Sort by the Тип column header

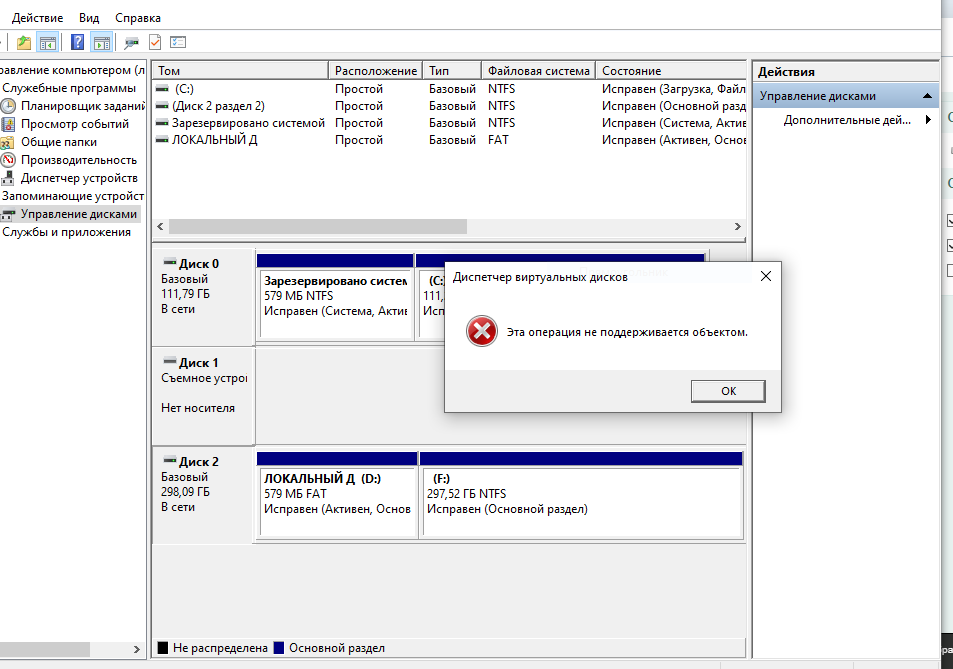[452, 70]
